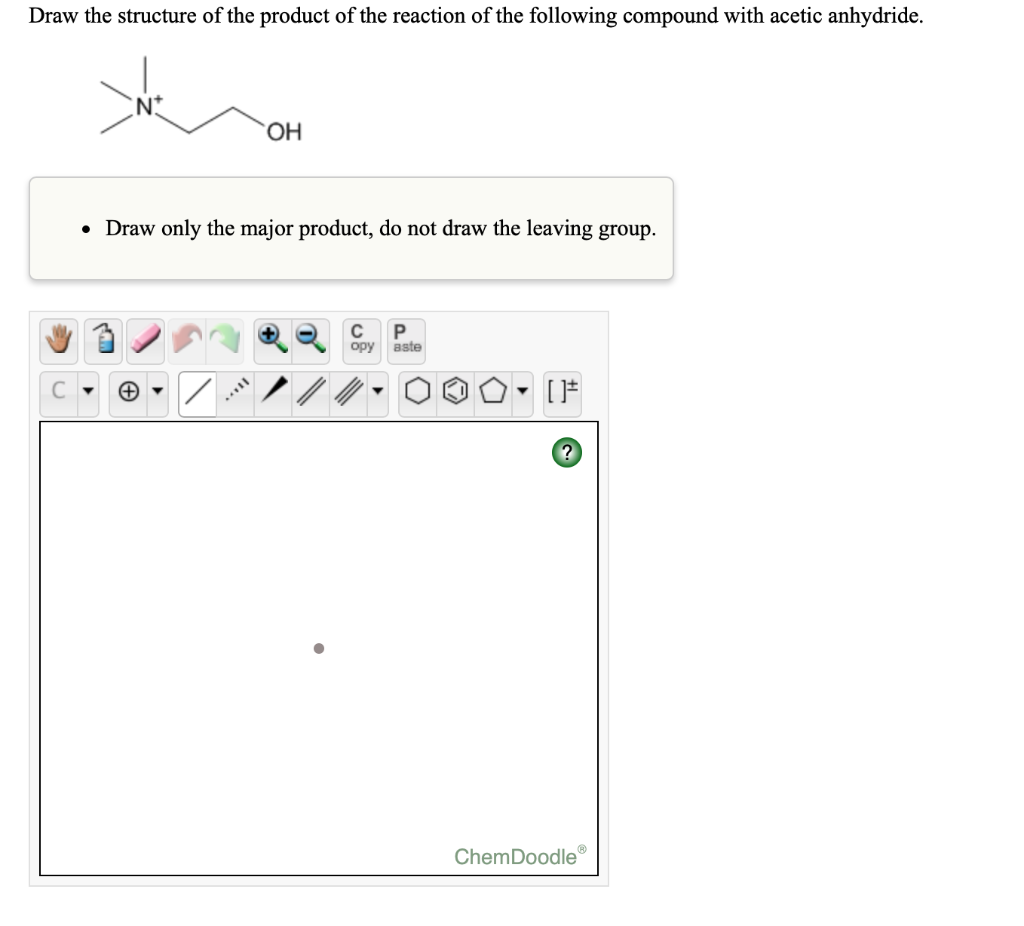Select the Eraser tool
The height and width of the screenshot is (926, 1024).
[143, 340]
